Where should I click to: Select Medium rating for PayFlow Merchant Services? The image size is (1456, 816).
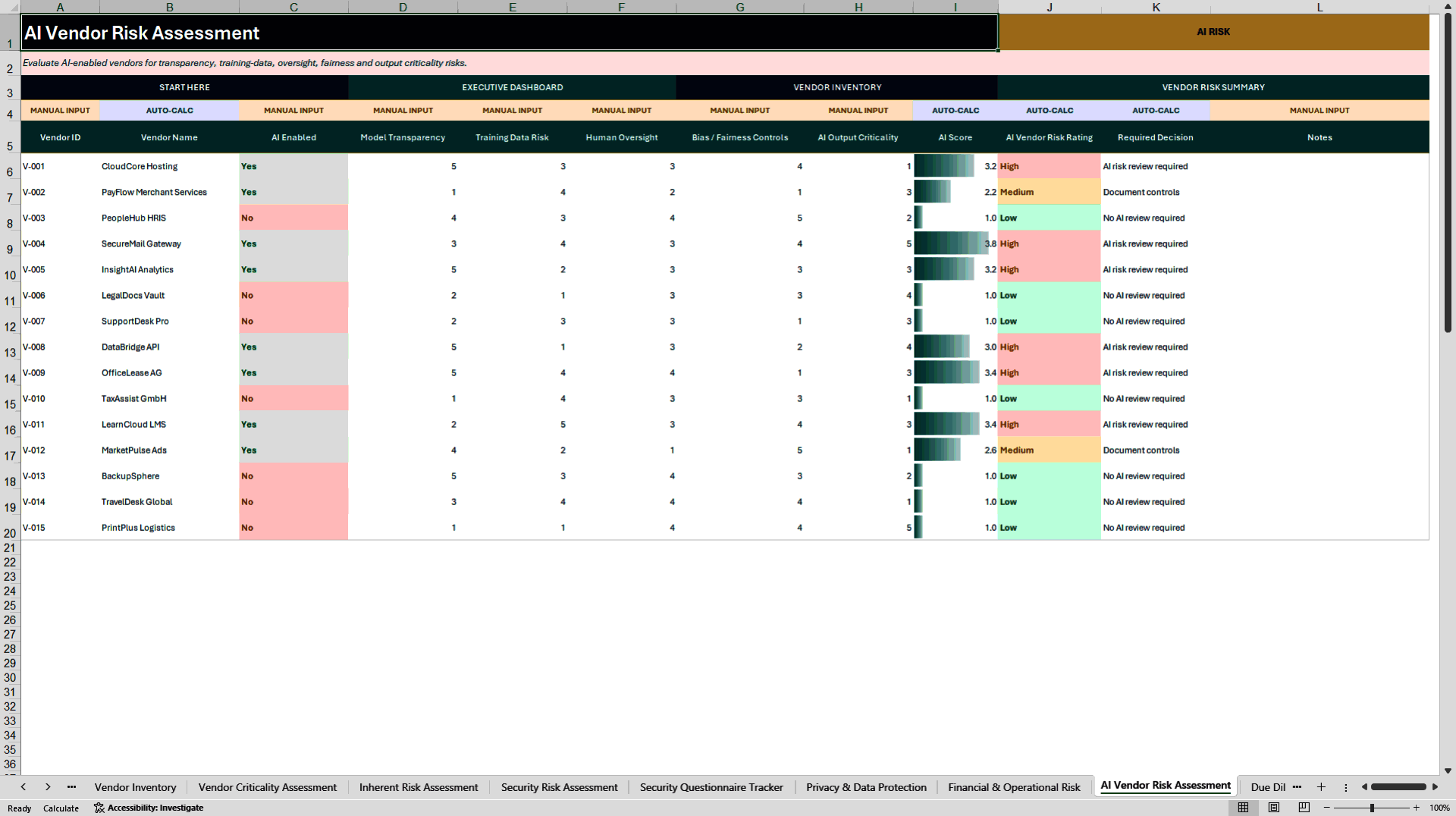(x=1050, y=192)
